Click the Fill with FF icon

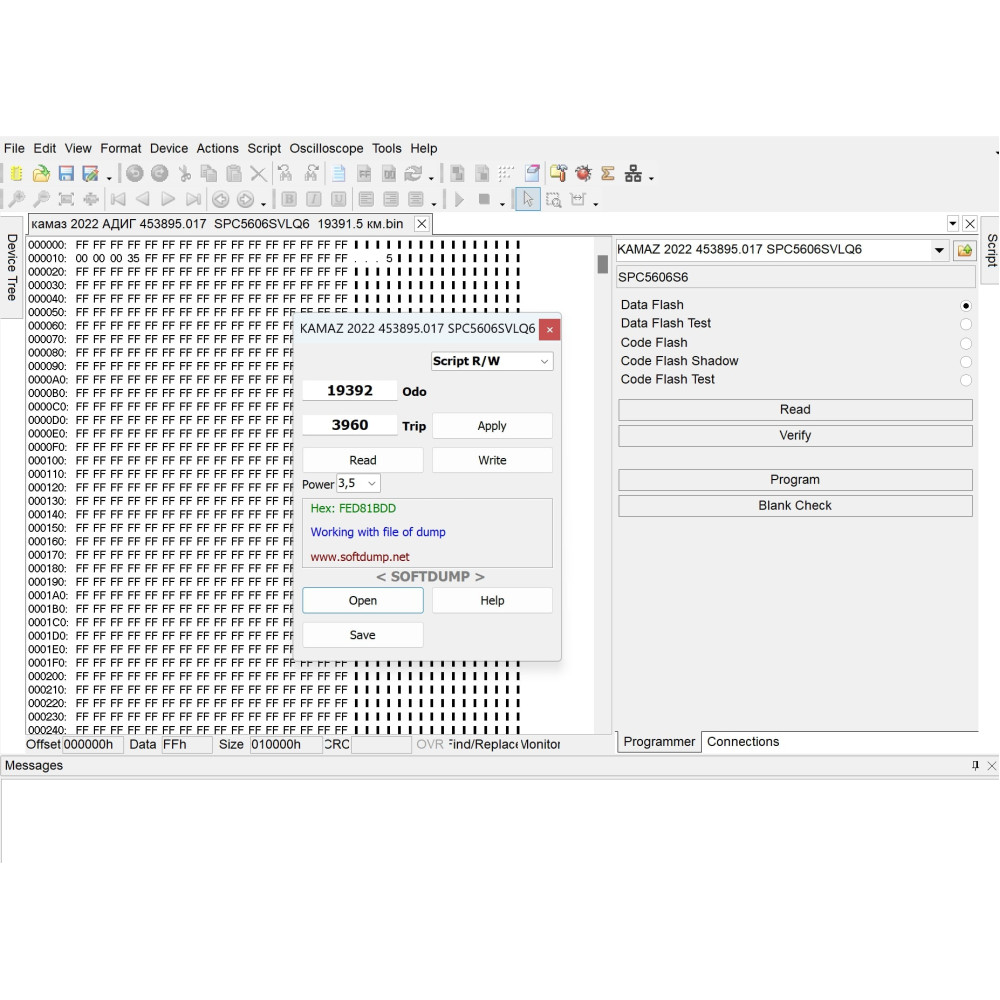364,173
